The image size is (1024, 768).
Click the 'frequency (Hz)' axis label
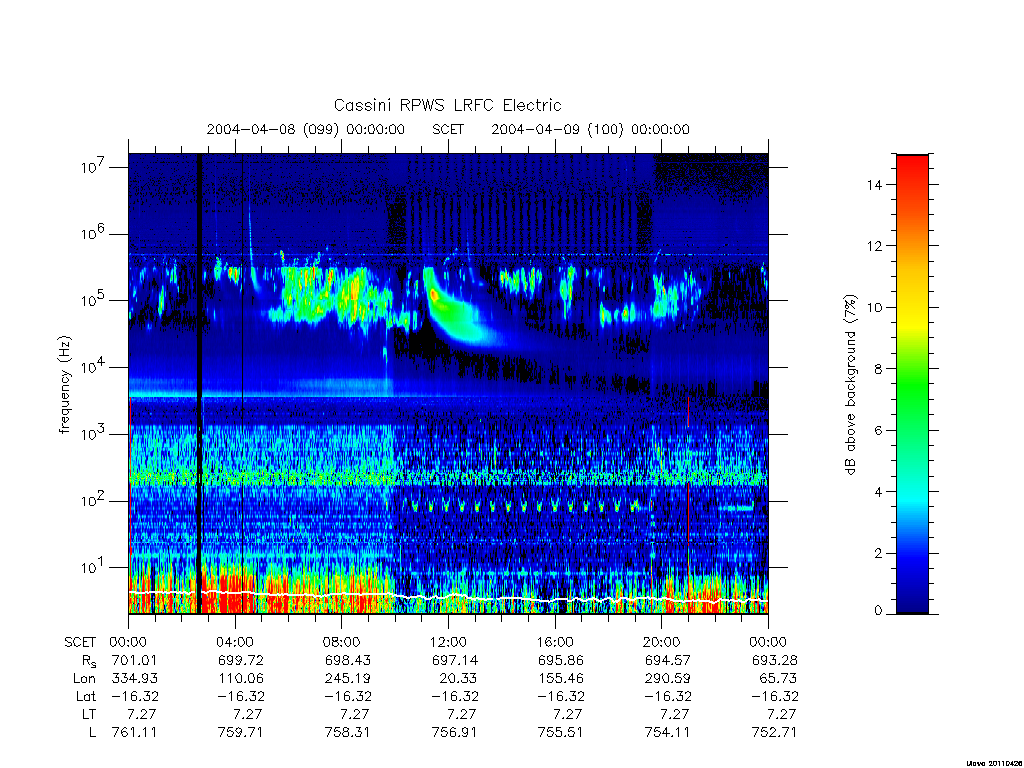[x=64, y=385]
